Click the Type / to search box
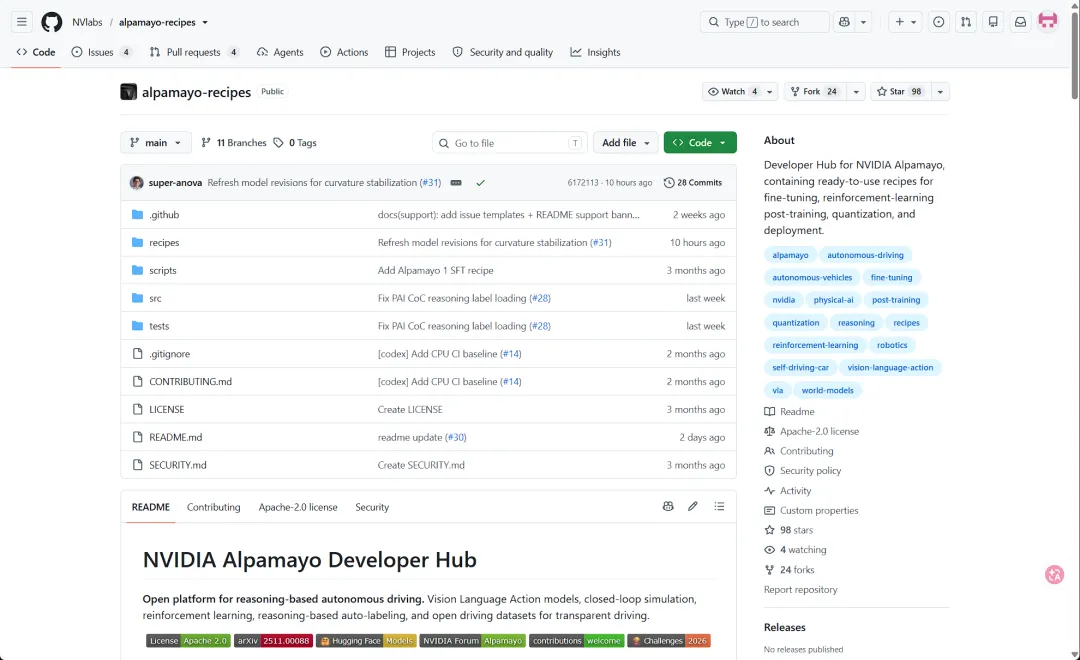The image size is (1080, 660). (765, 22)
